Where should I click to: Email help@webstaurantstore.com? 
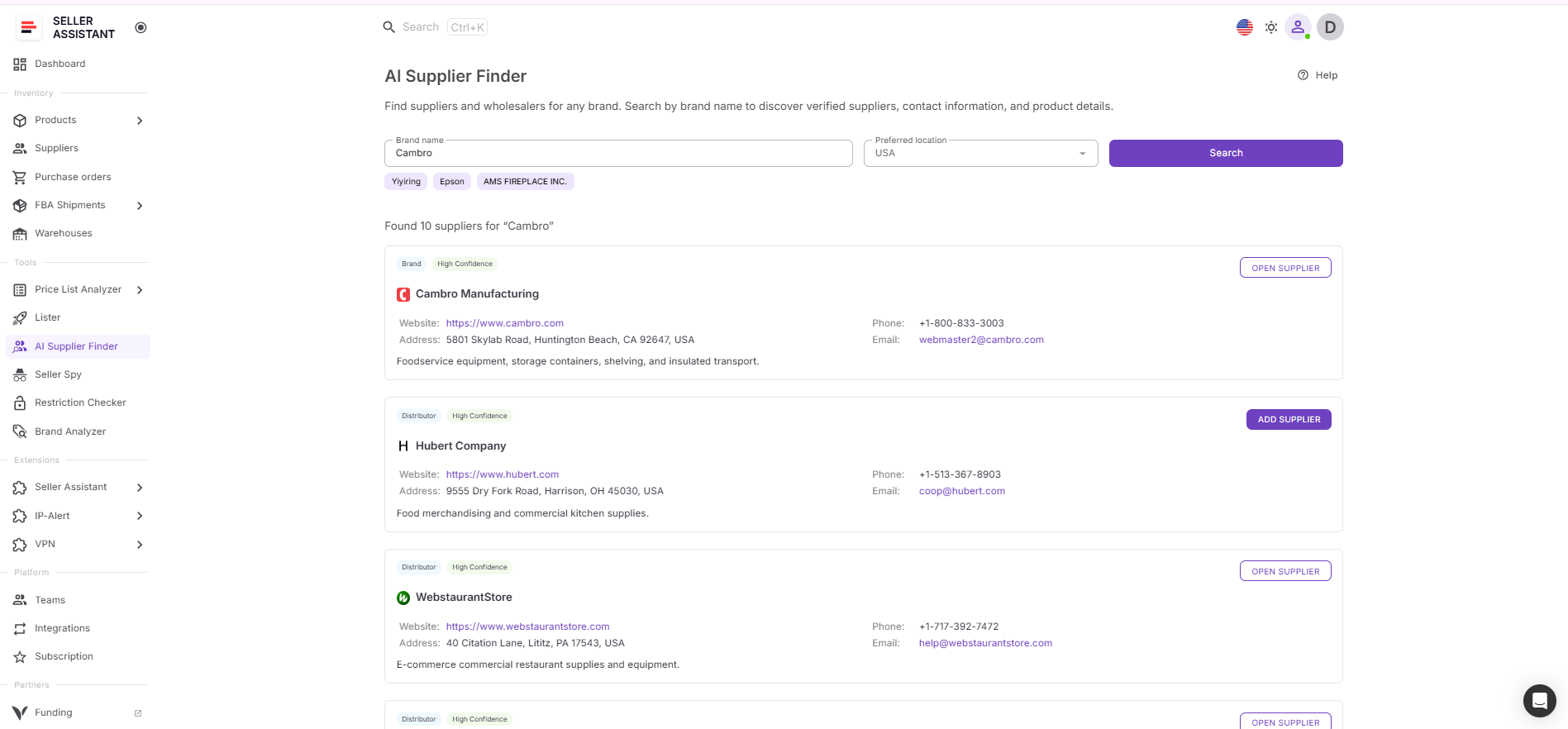click(985, 643)
